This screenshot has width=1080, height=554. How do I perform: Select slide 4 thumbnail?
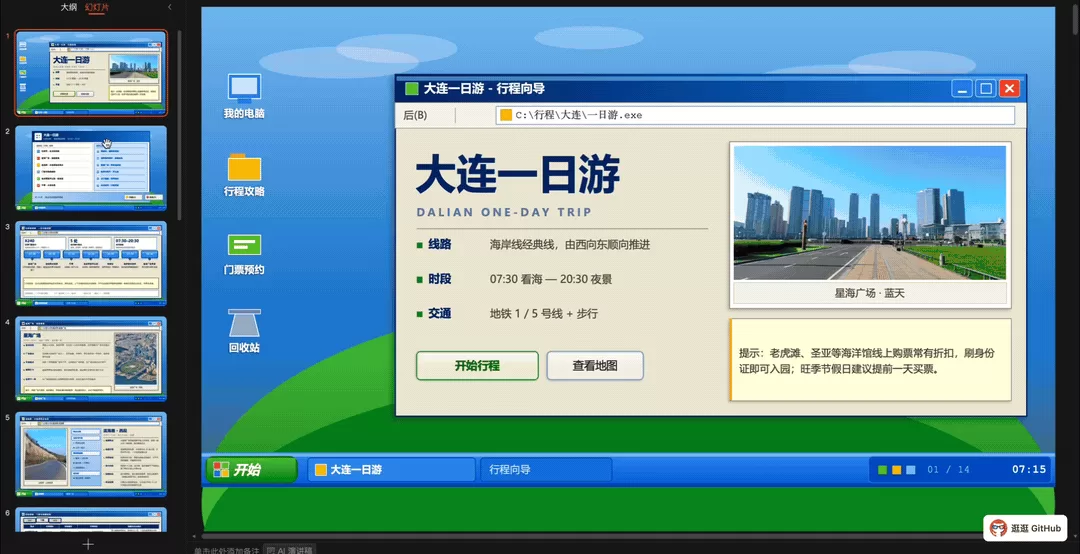coord(91,358)
